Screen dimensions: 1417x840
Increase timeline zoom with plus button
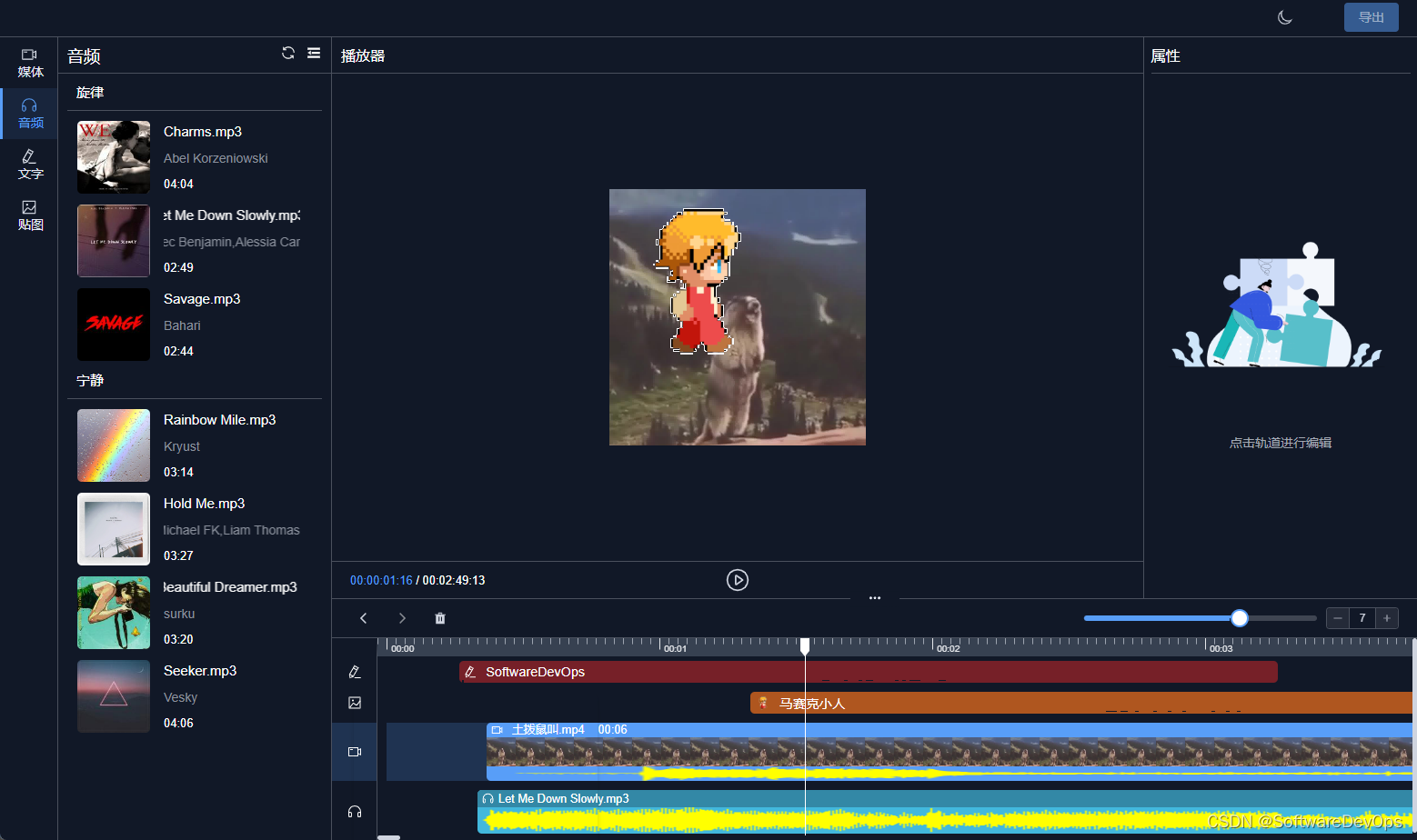[x=1387, y=618]
